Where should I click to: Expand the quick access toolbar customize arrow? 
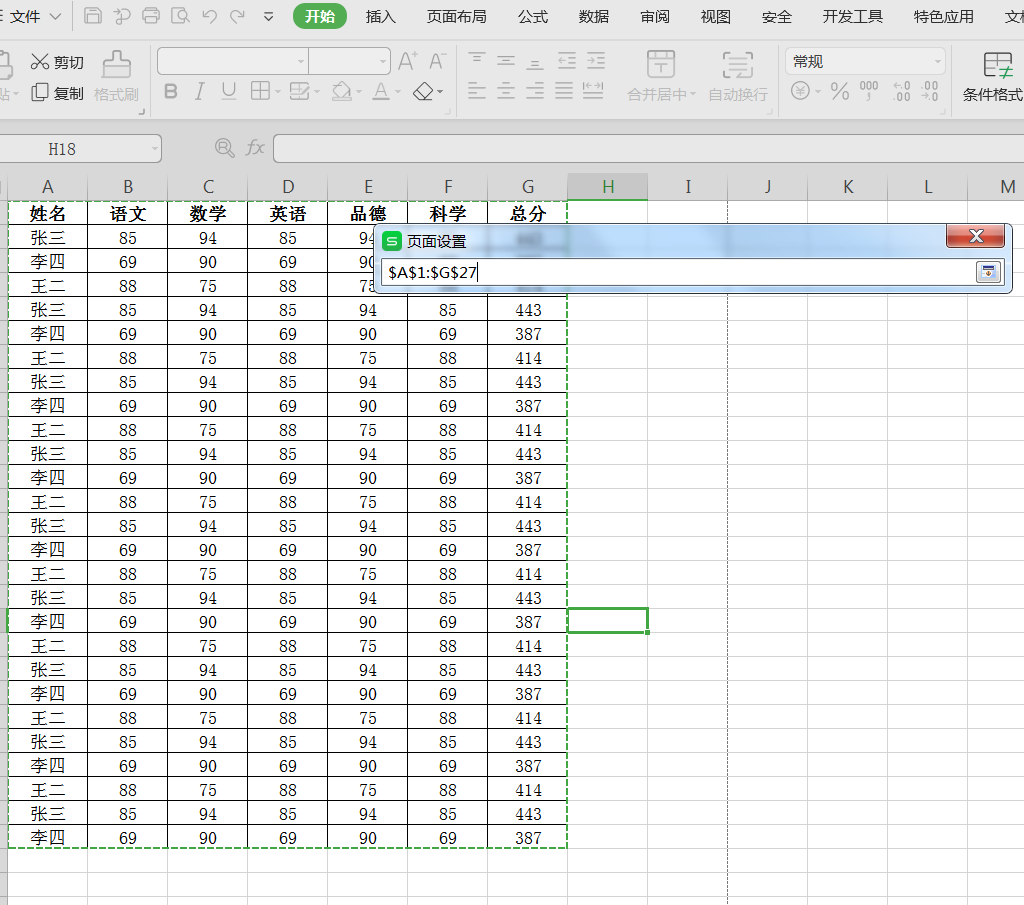click(x=268, y=17)
